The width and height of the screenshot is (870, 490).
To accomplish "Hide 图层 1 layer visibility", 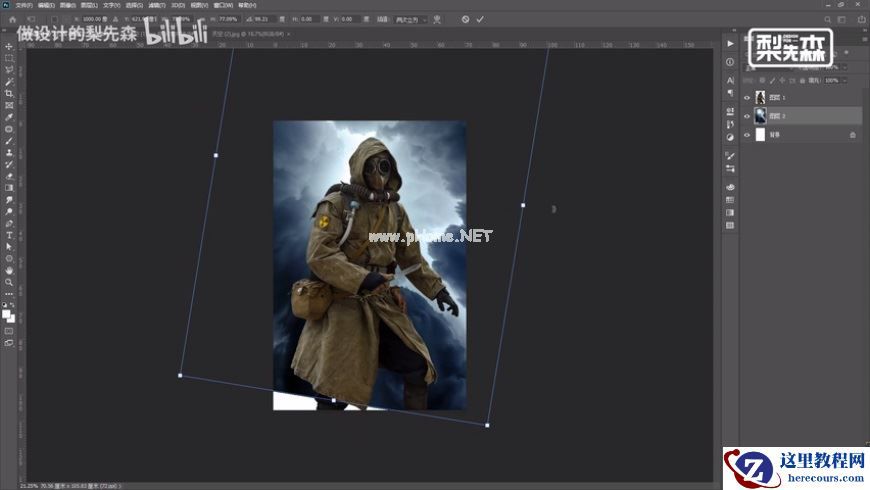I will (747, 98).
